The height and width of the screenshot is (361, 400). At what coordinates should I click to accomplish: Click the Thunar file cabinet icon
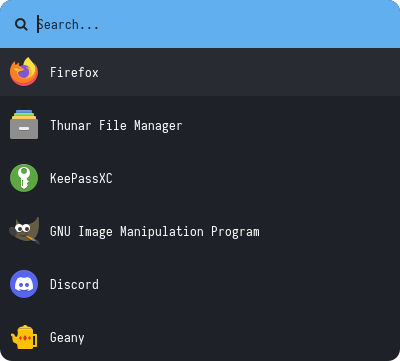point(24,125)
